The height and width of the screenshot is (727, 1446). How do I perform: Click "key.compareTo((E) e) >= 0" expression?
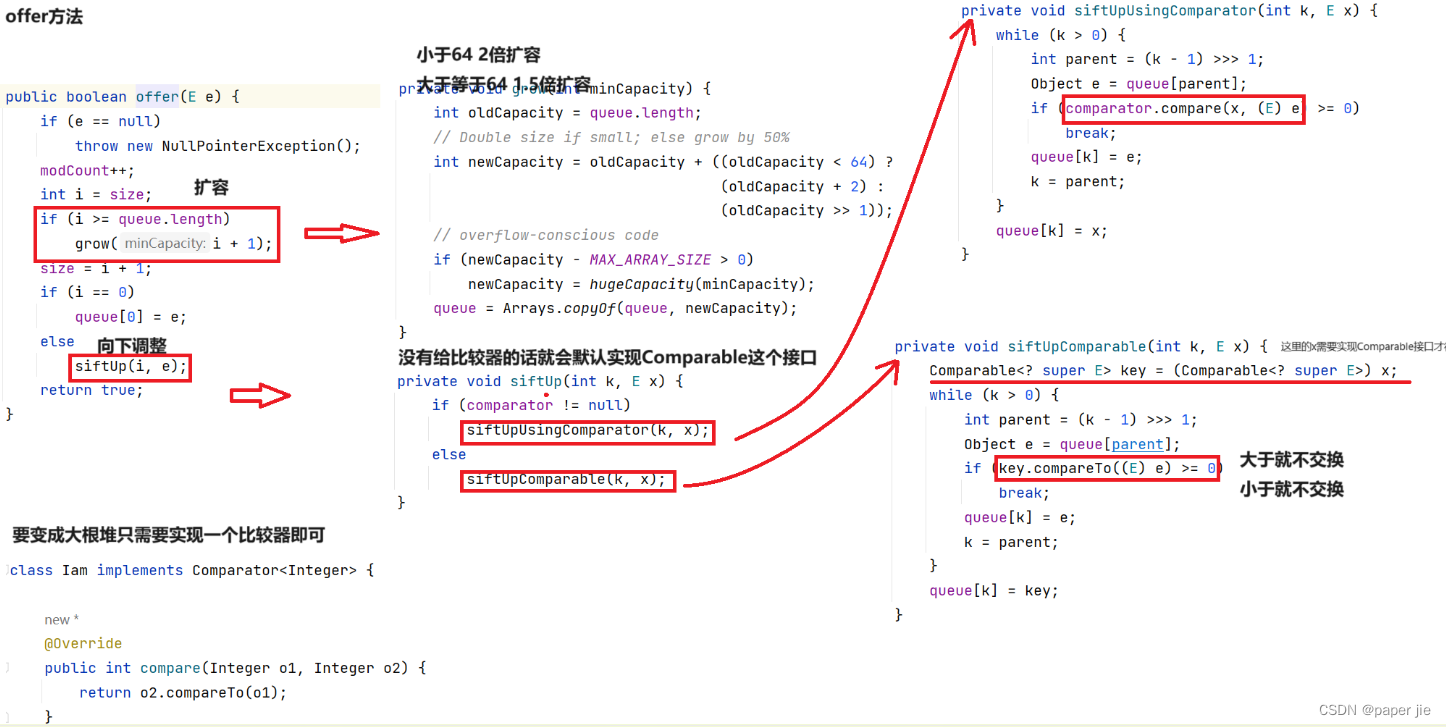1108,468
